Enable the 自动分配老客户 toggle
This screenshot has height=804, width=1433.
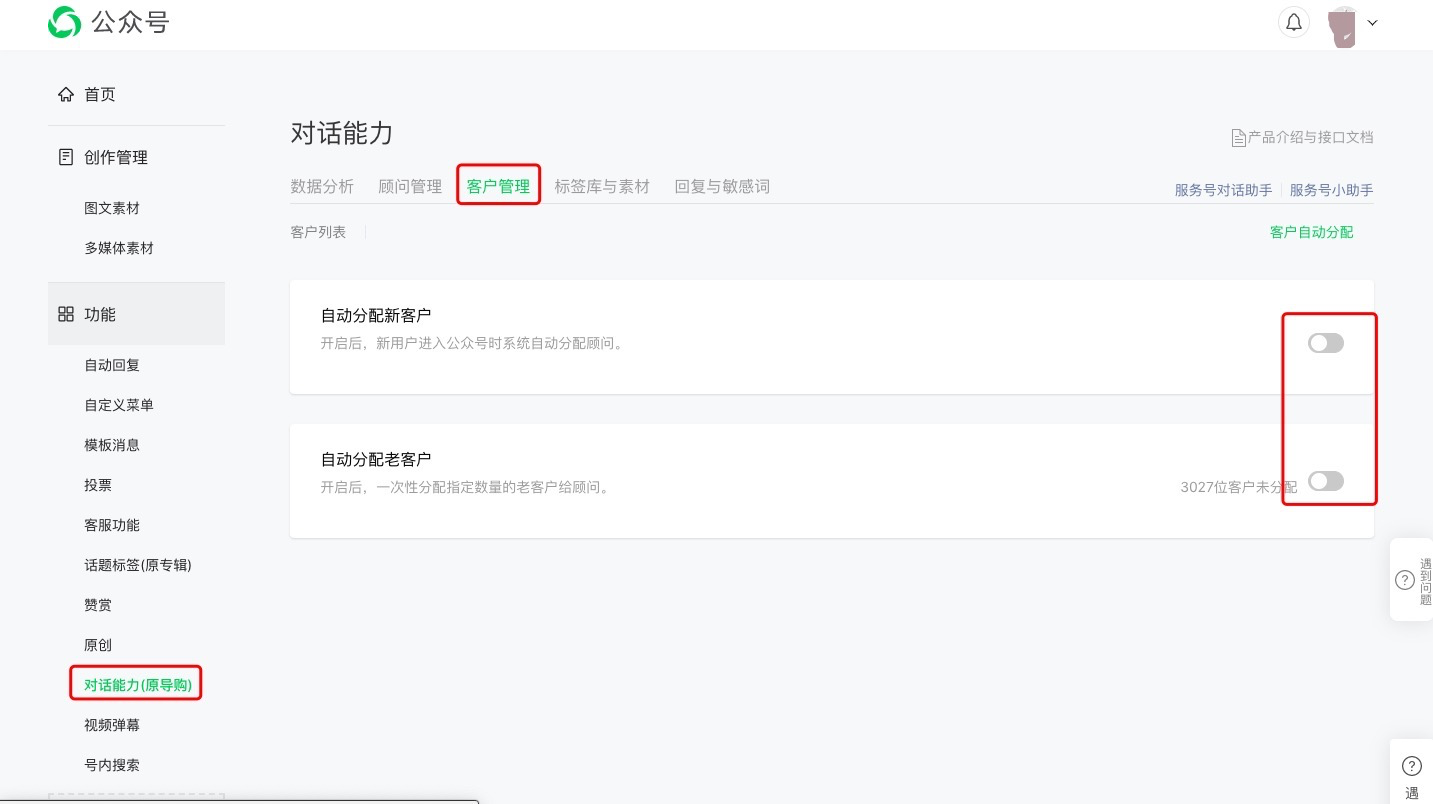tap(1325, 481)
